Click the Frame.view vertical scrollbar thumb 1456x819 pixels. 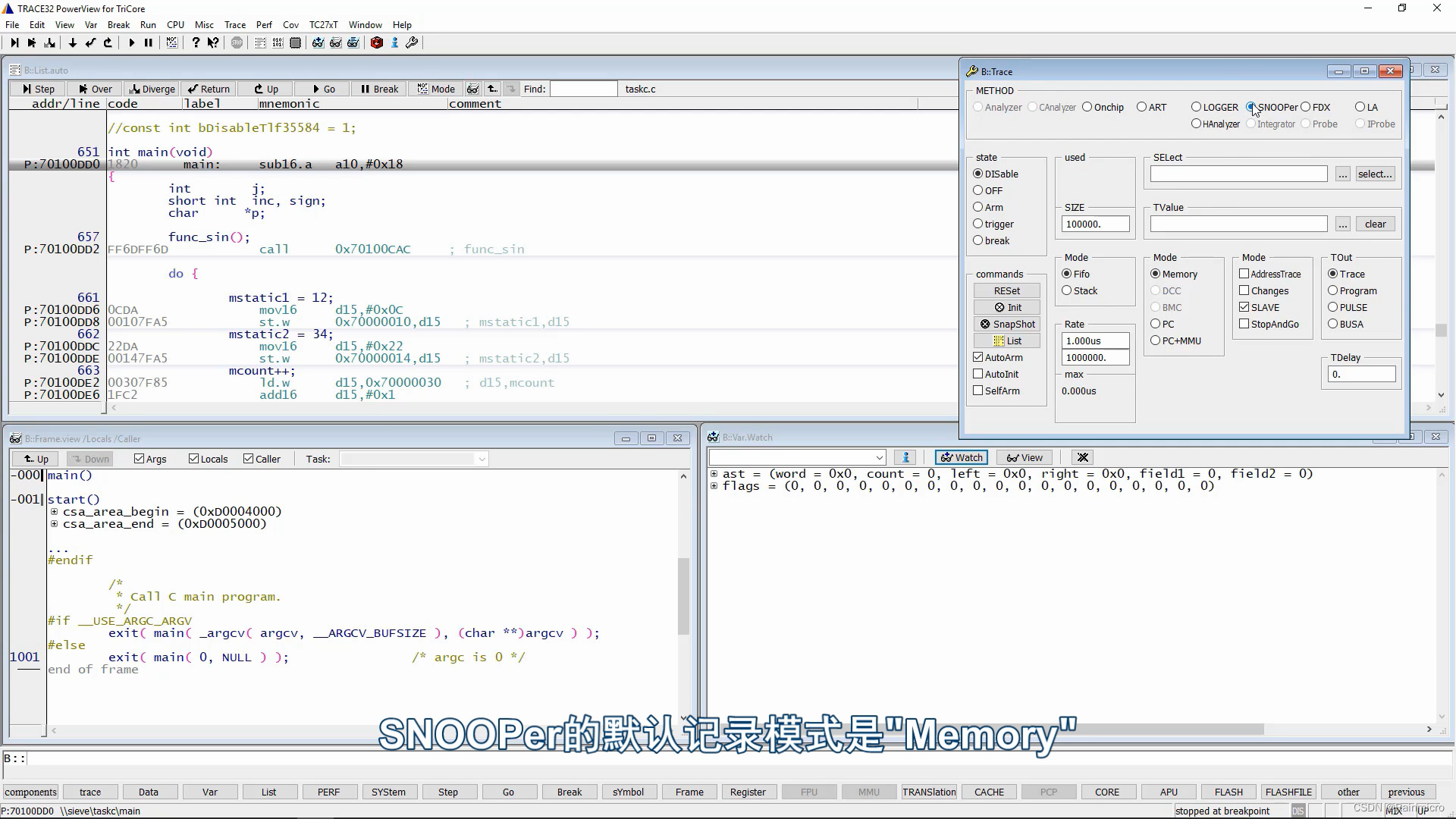683,596
